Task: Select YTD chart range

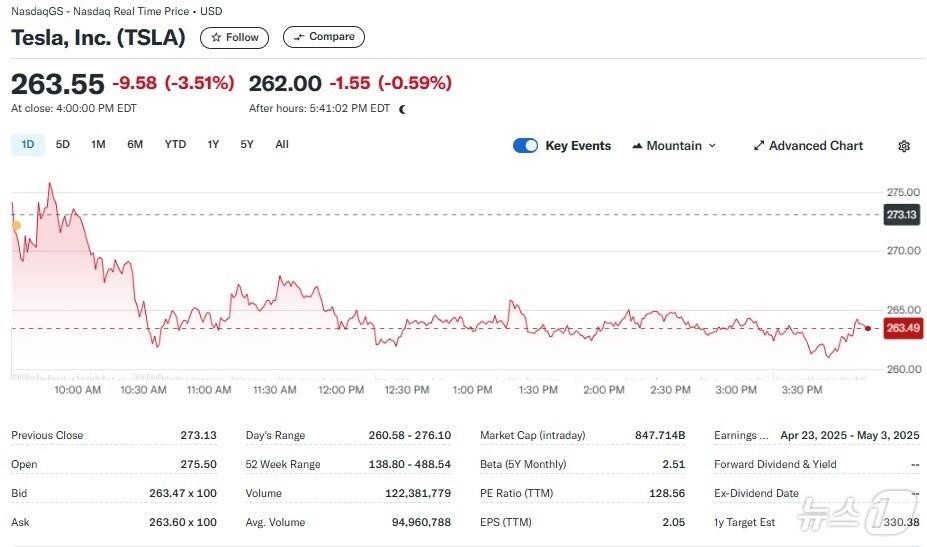Action: 175,145
